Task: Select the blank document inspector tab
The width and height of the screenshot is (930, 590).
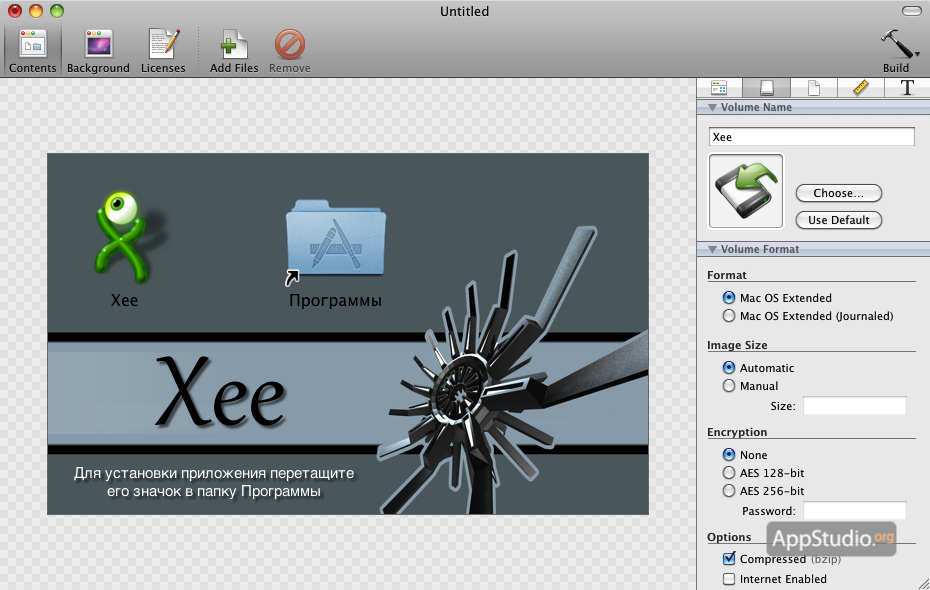Action: 814,88
